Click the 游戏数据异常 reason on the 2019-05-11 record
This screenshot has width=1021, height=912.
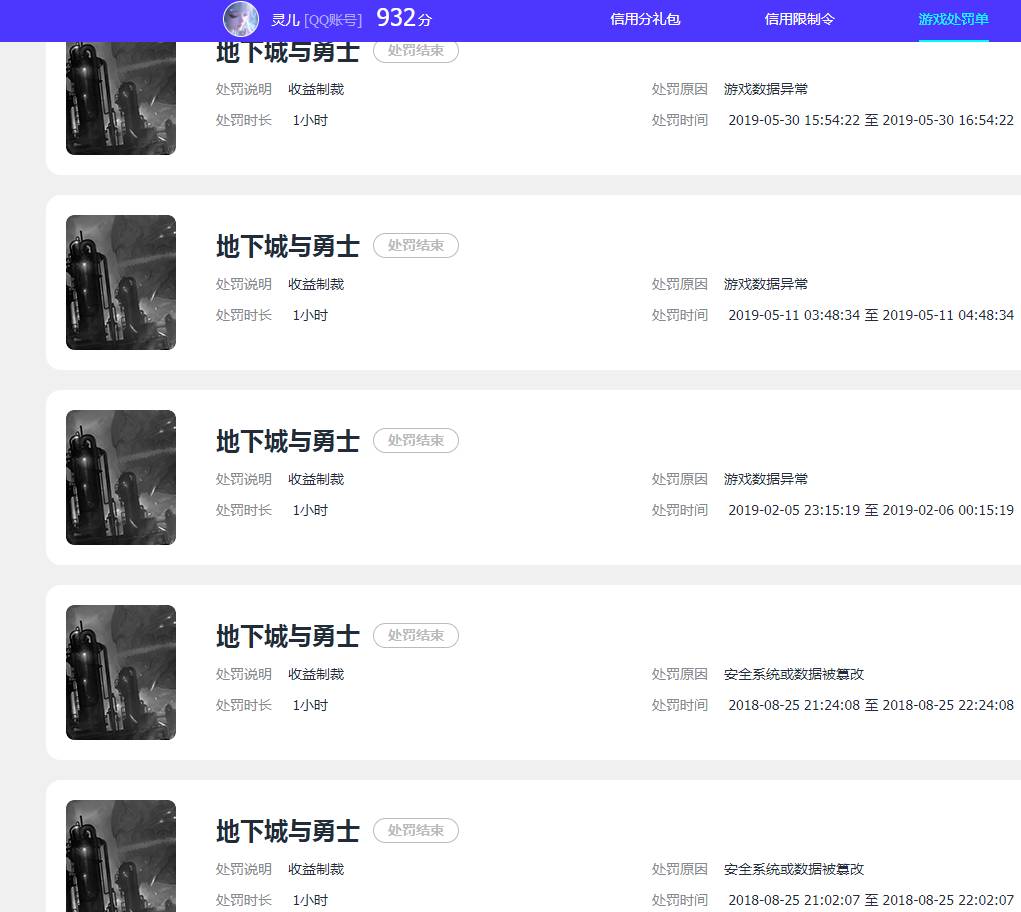766,284
